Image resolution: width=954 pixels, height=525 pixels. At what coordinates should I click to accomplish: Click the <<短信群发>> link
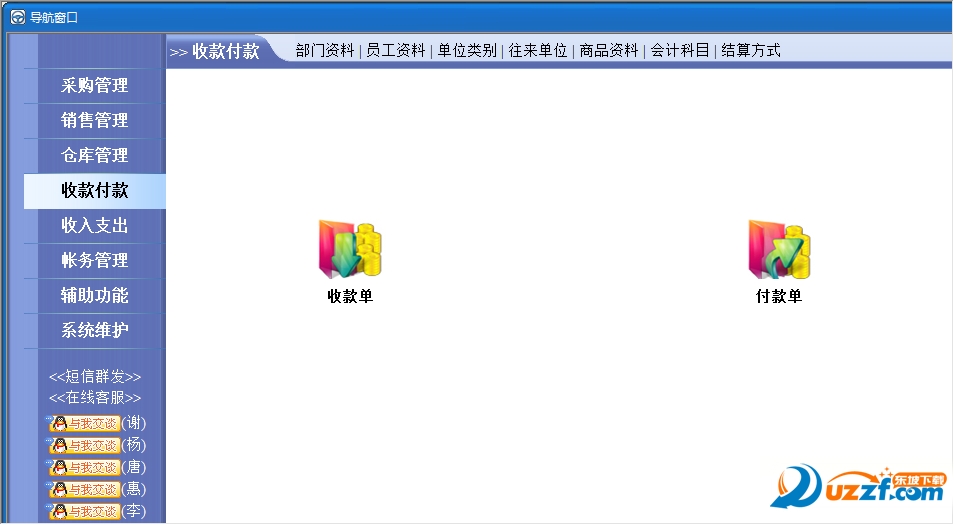click(x=95, y=377)
